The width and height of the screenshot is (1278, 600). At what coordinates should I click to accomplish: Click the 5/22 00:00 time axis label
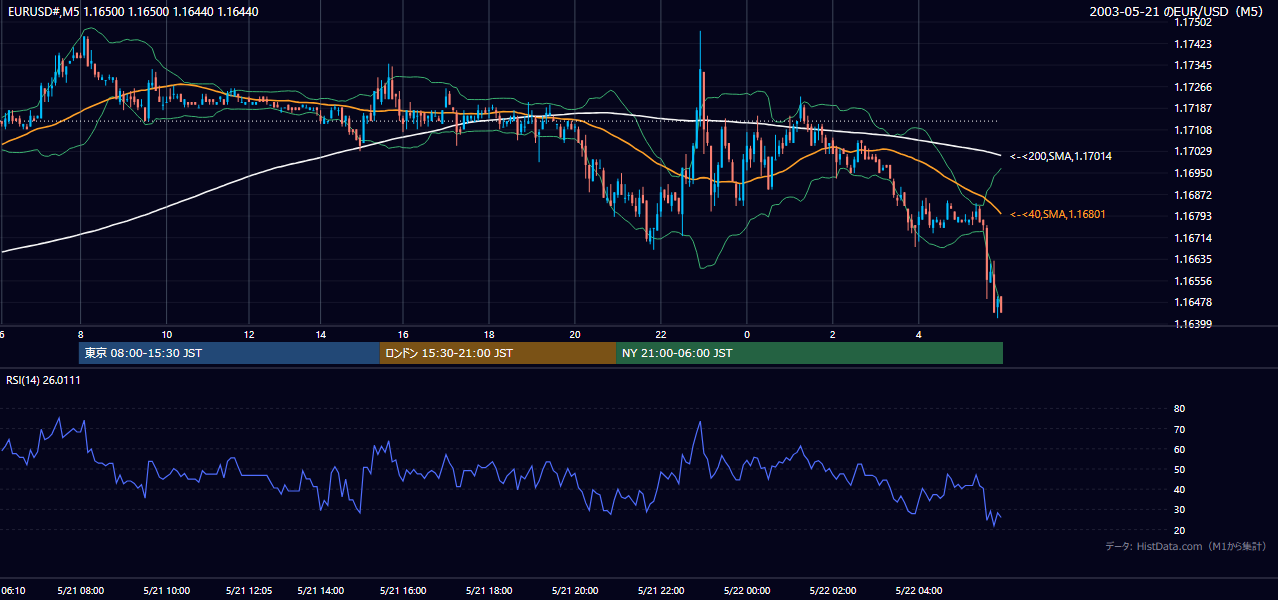[x=746, y=591]
